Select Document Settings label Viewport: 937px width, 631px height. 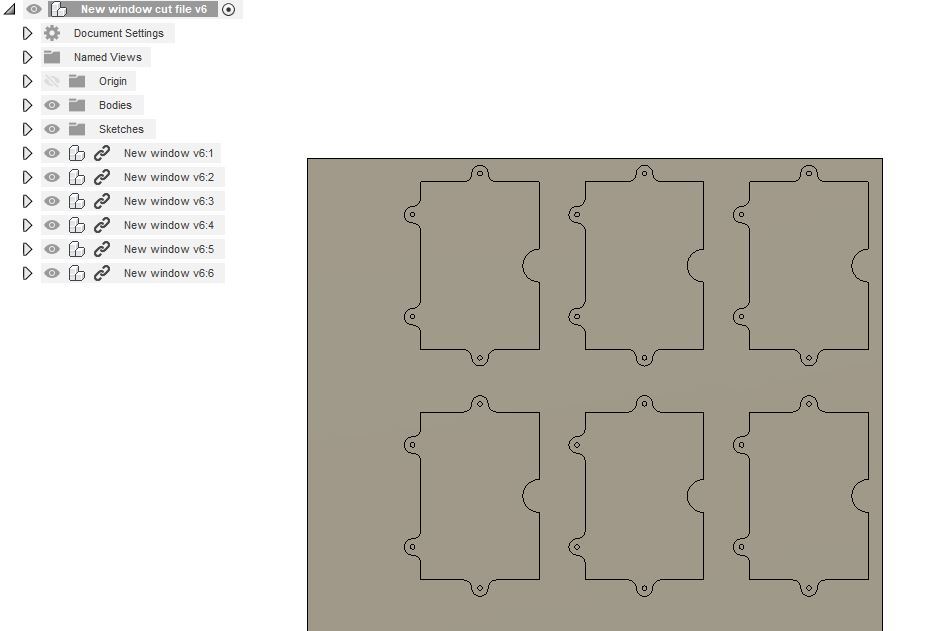pyautogui.click(x=118, y=33)
